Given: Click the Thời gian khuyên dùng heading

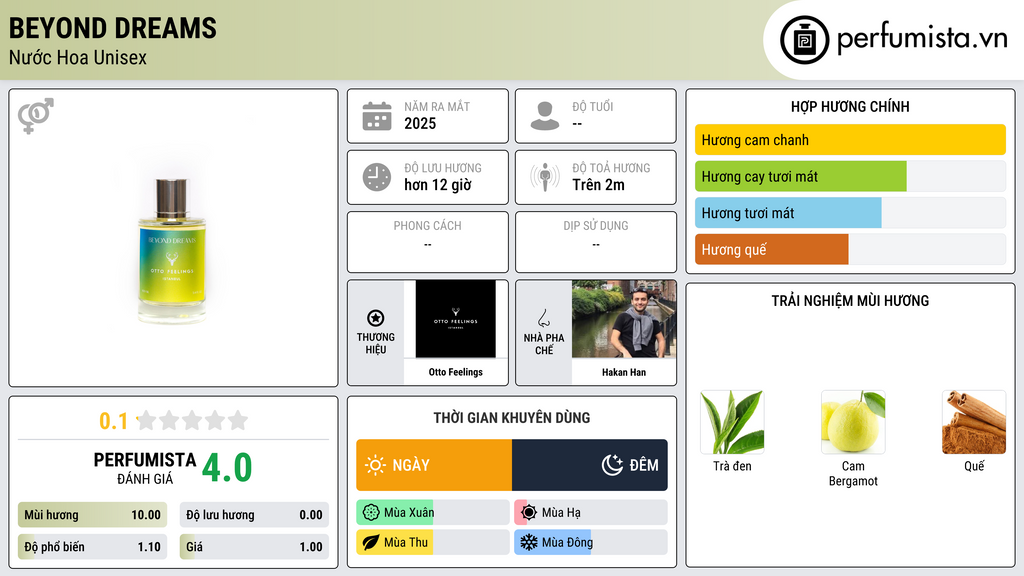Looking at the screenshot, I should click(512, 418).
